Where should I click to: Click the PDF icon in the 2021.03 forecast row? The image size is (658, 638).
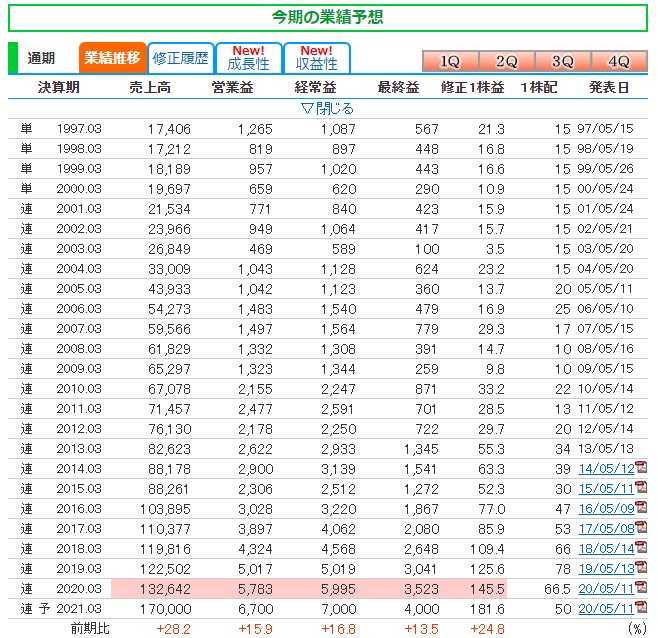click(x=641, y=608)
